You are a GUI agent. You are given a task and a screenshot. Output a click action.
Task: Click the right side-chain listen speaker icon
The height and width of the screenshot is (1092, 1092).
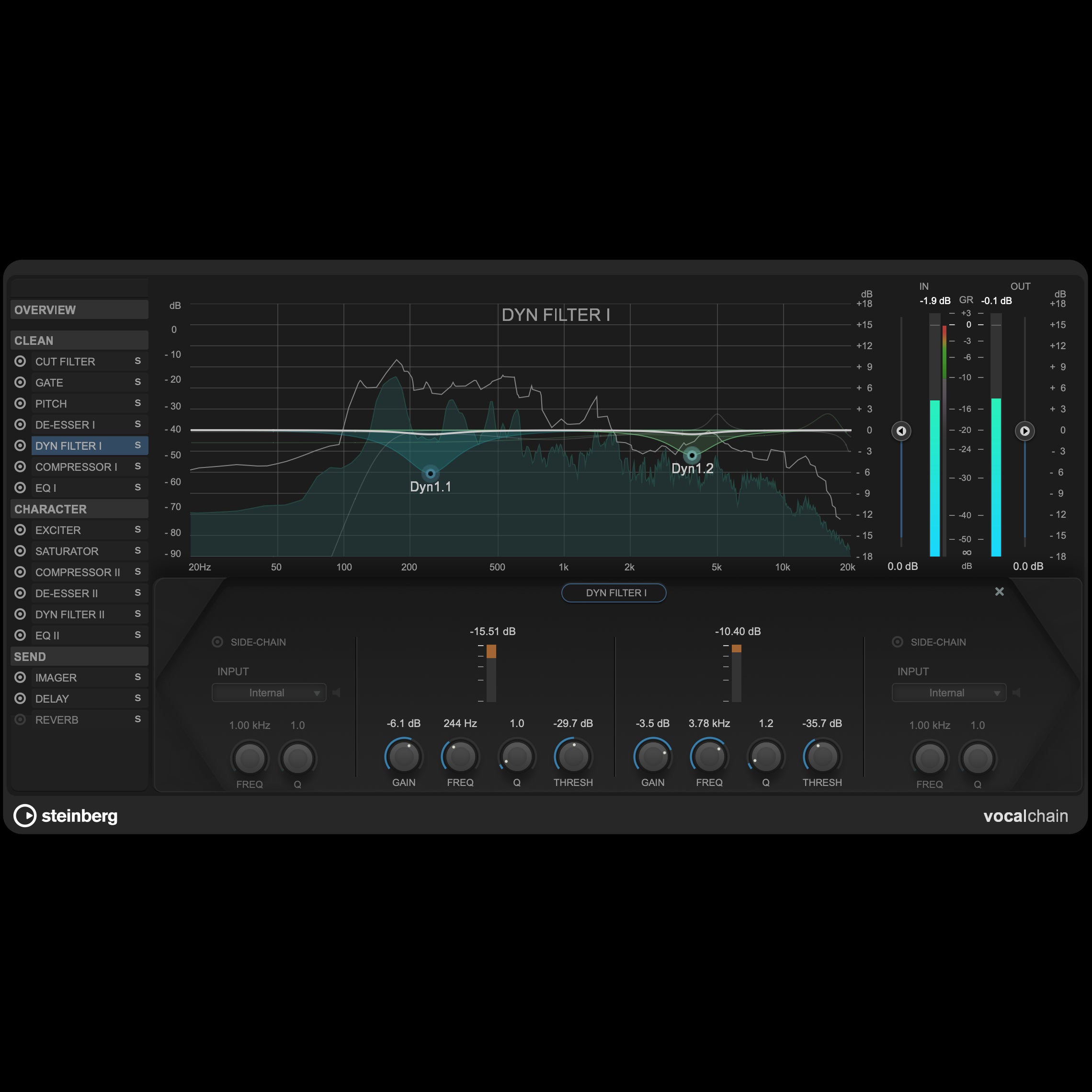point(1016,693)
